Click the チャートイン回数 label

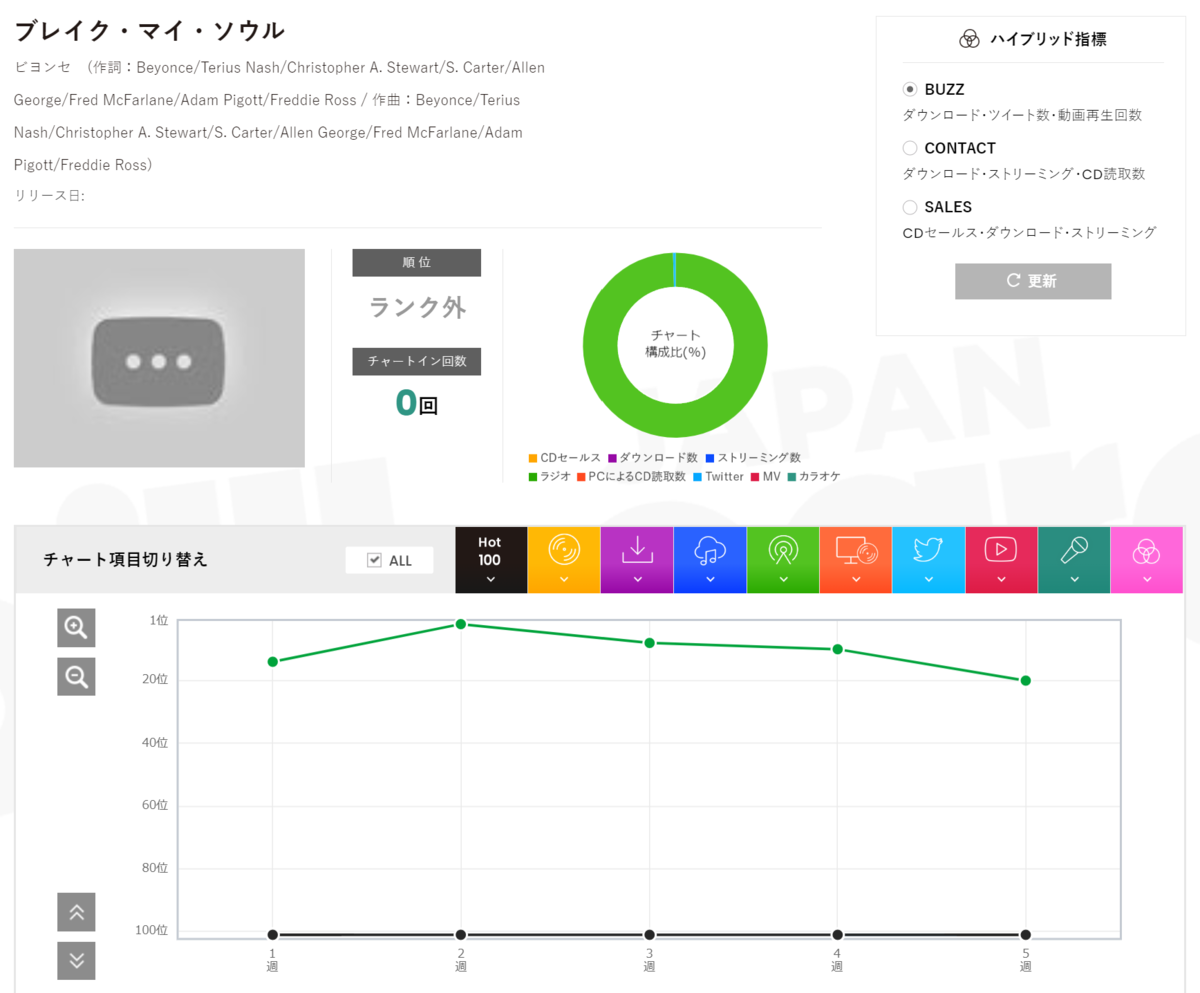417,362
